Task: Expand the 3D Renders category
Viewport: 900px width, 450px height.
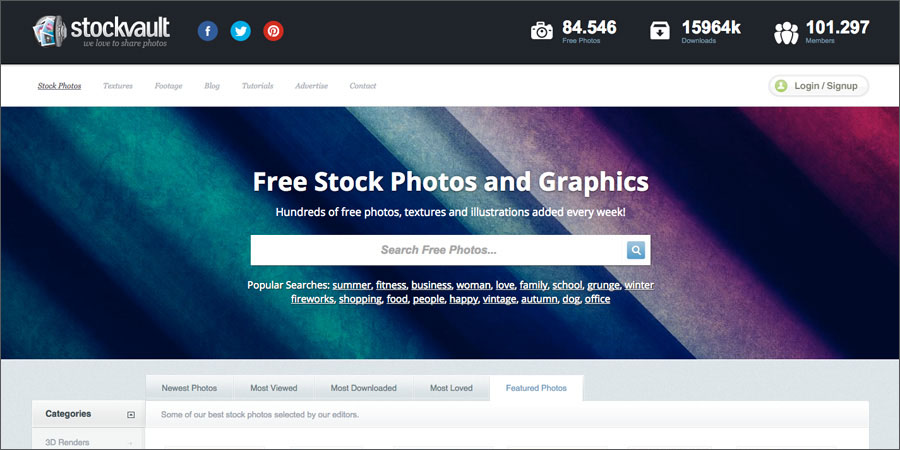Action: (x=131, y=443)
